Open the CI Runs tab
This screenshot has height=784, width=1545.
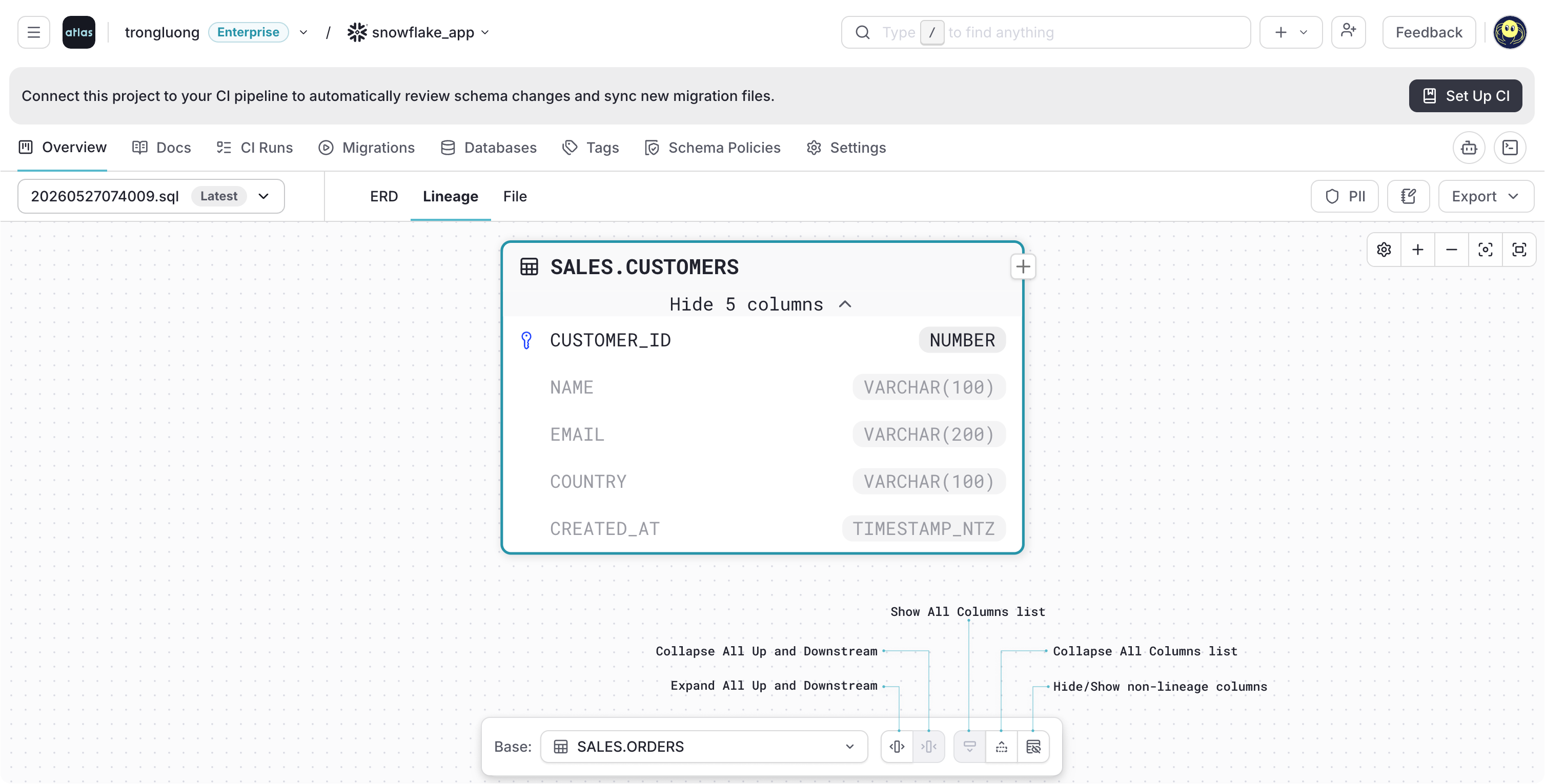[x=255, y=148]
